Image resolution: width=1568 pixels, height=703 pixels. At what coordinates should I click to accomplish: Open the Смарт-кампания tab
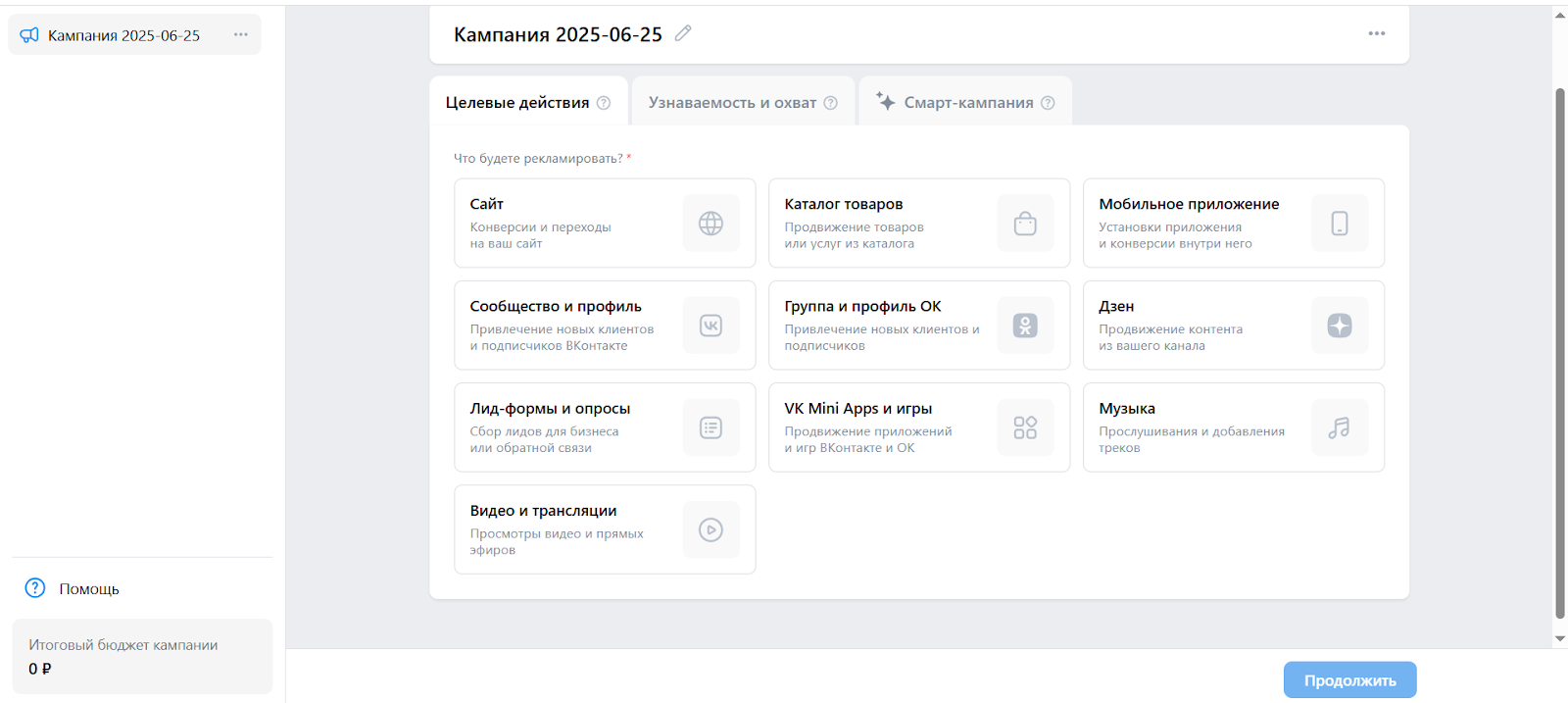(965, 102)
